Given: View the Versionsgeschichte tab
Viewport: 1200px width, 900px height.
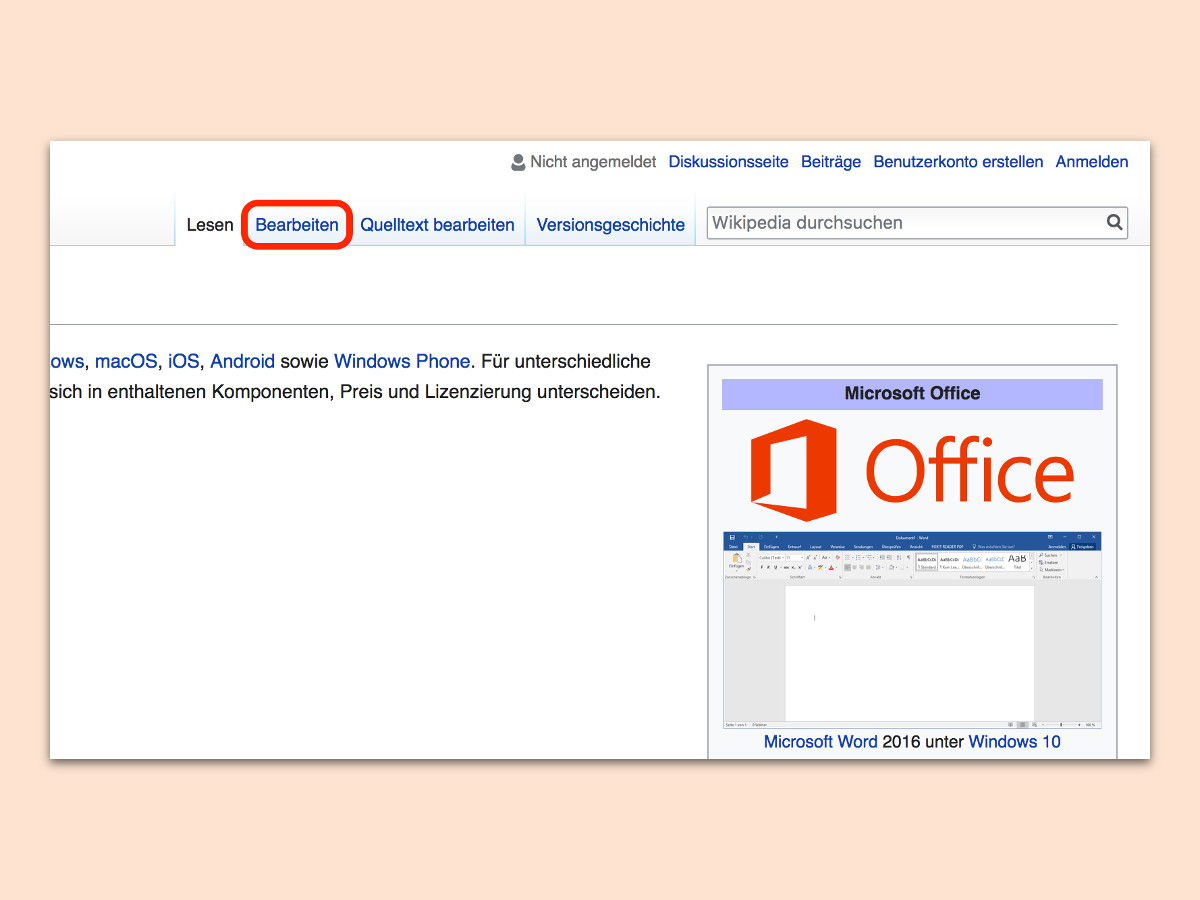Looking at the screenshot, I should point(611,225).
